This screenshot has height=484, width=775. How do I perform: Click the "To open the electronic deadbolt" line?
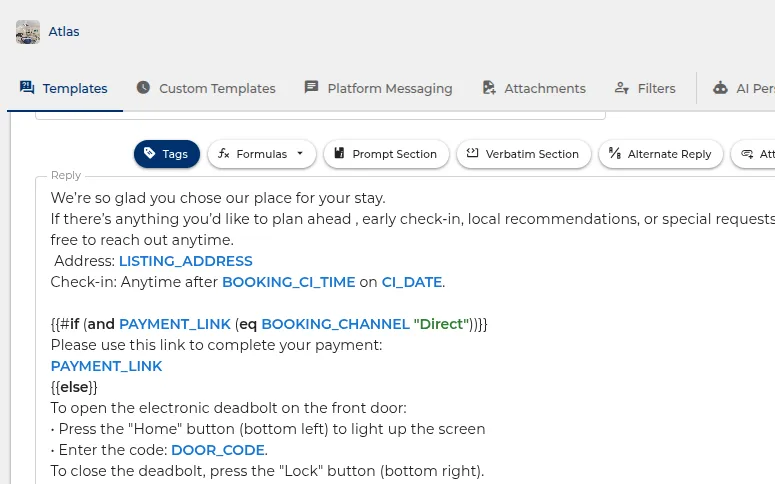[x=228, y=408]
